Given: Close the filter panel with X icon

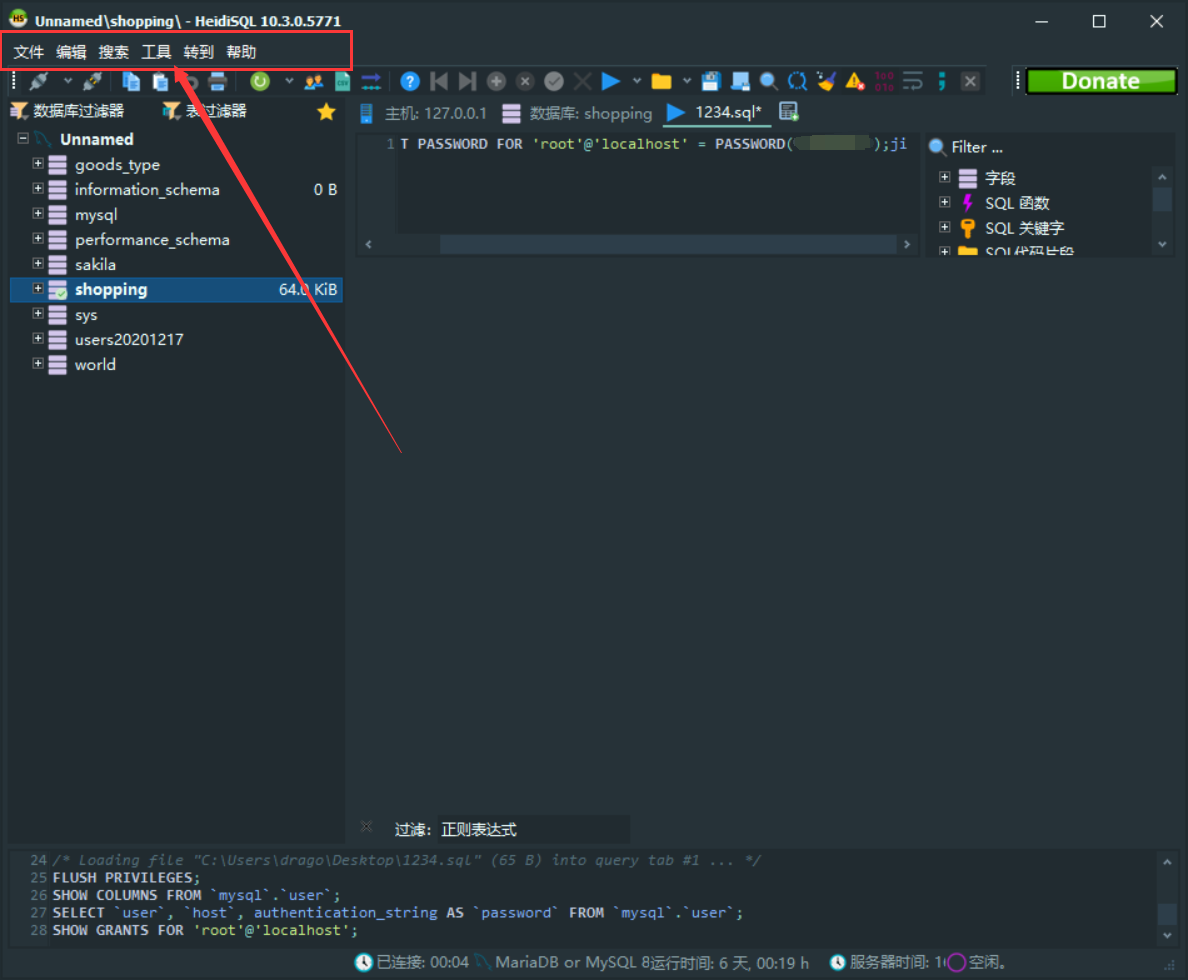Looking at the screenshot, I should tap(367, 827).
